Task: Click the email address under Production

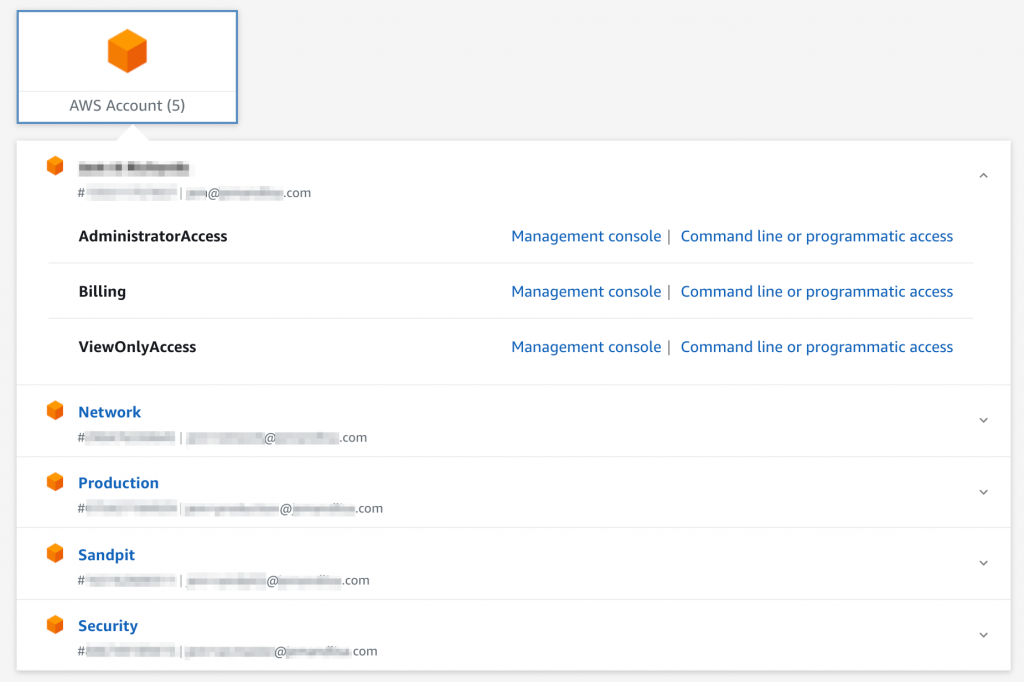Action: 284,509
